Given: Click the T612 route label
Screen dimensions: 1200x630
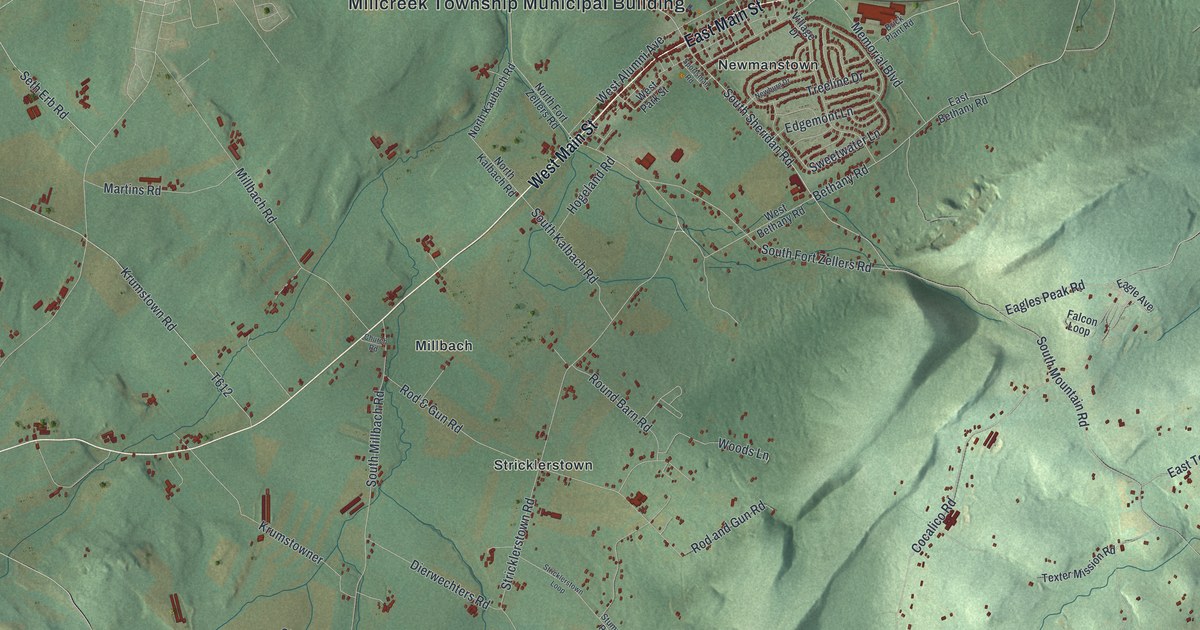Looking at the screenshot, I should click(221, 387).
